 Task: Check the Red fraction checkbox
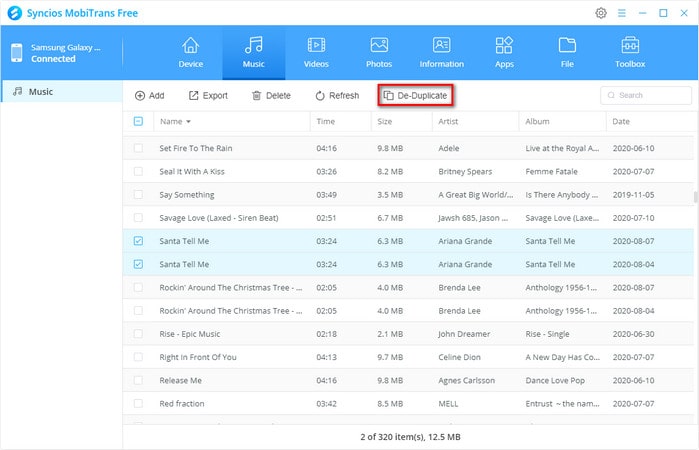(x=138, y=403)
